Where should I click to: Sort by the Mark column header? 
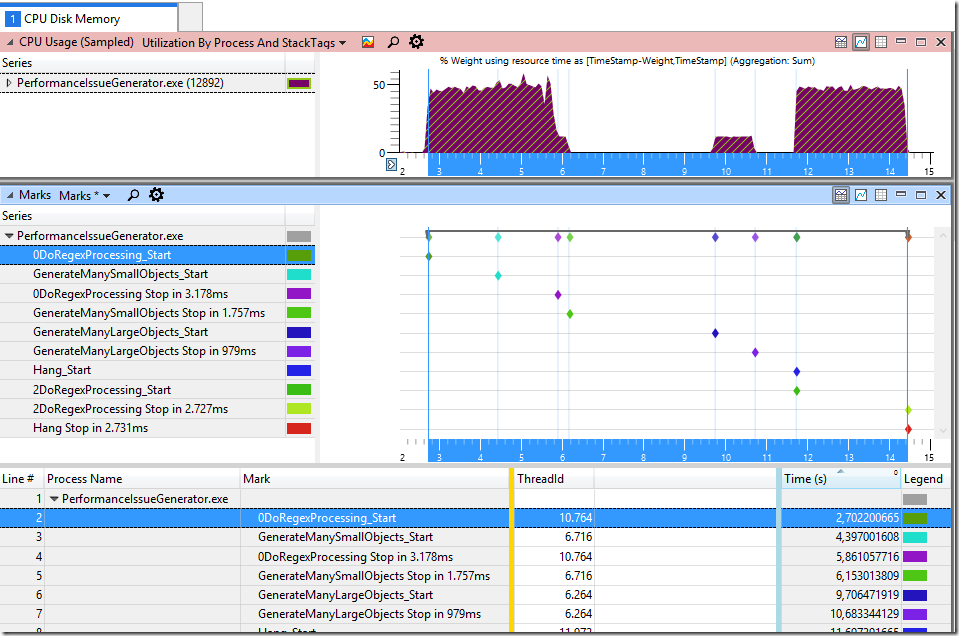pos(374,479)
